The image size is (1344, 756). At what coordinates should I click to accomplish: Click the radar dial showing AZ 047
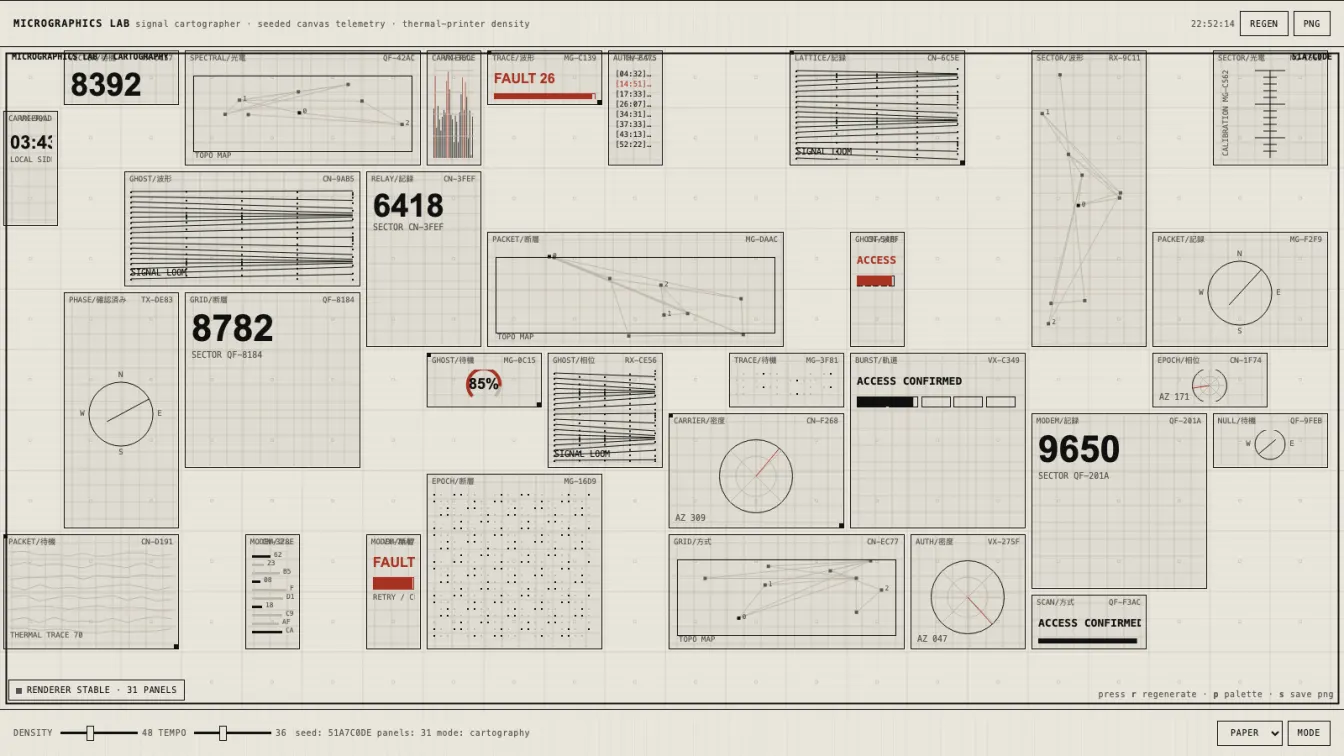967,597
